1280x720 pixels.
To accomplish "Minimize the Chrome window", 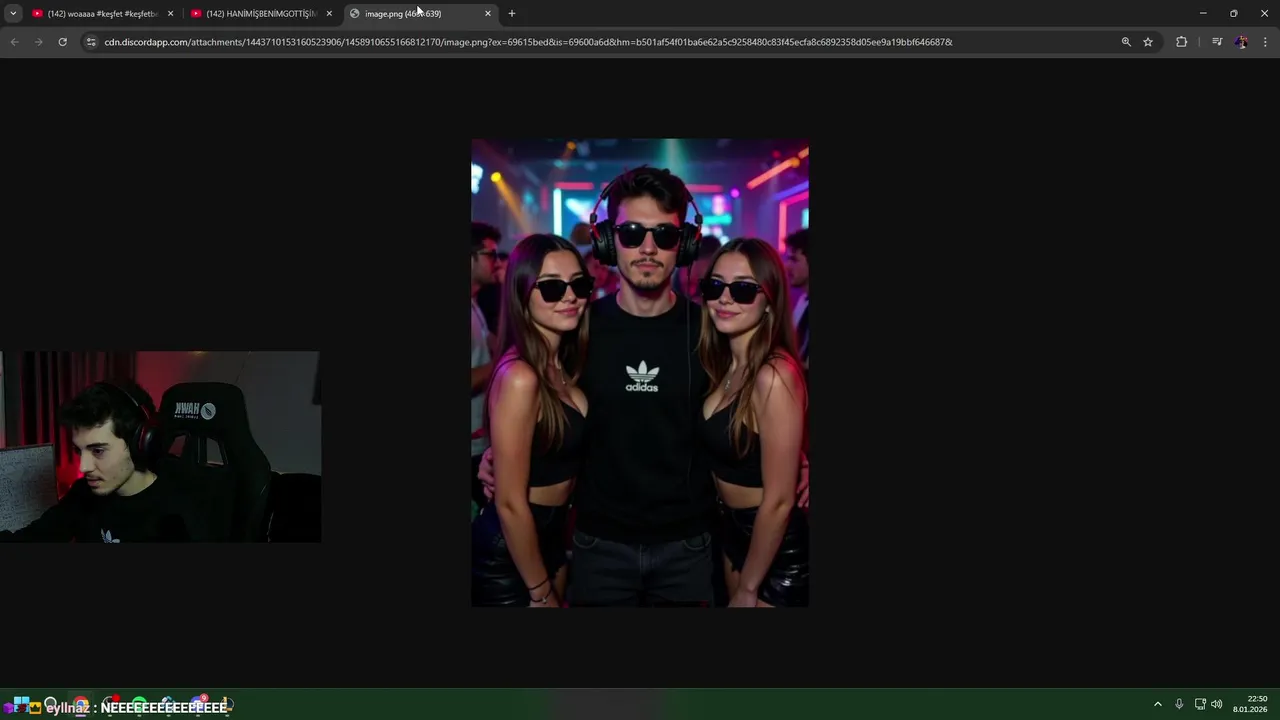I will (1203, 13).
